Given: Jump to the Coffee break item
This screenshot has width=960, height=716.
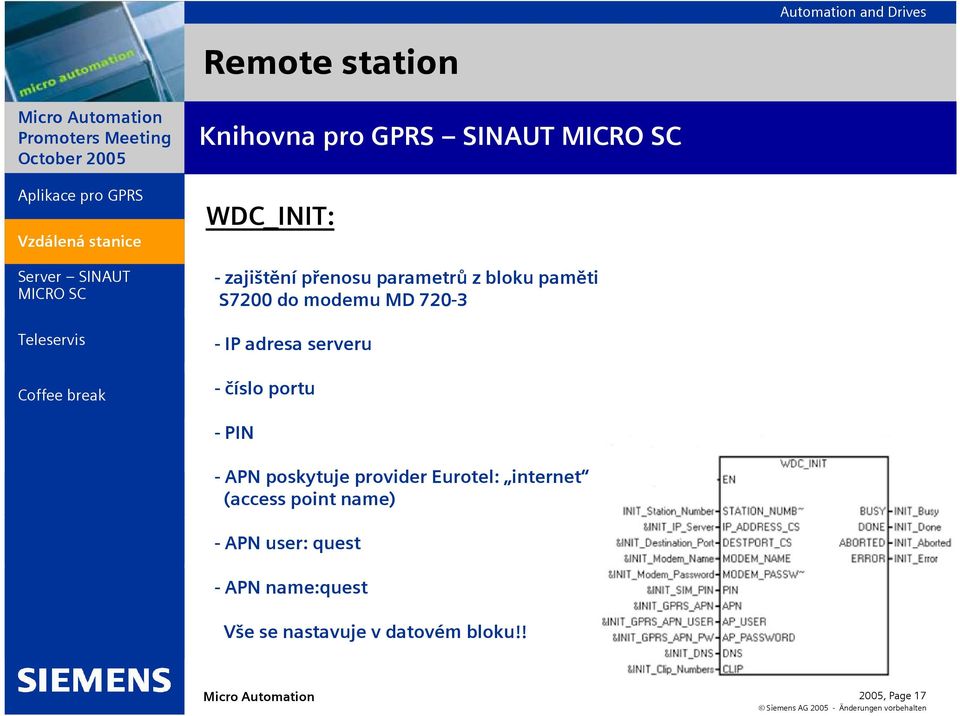Looking at the screenshot, I should (62, 395).
